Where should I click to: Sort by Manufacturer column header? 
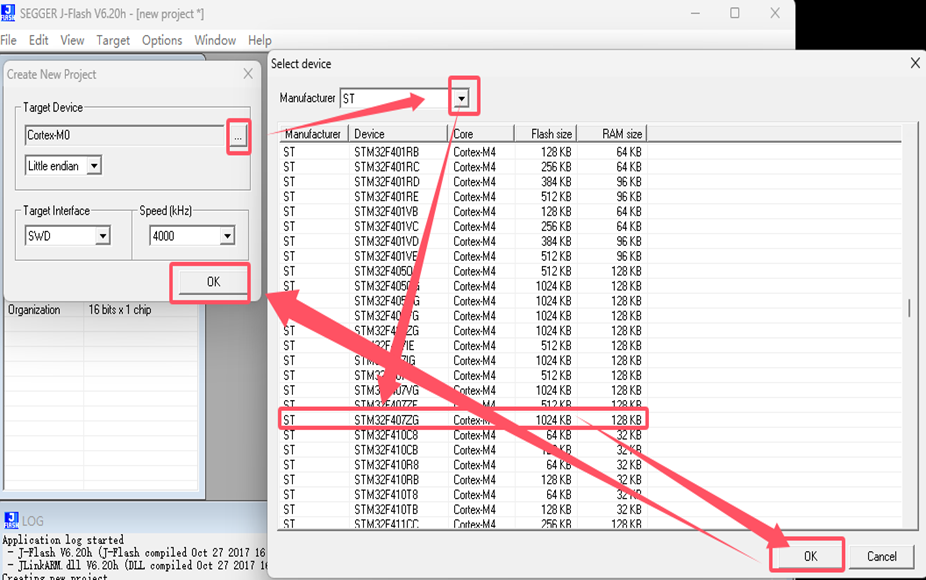coord(313,134)
